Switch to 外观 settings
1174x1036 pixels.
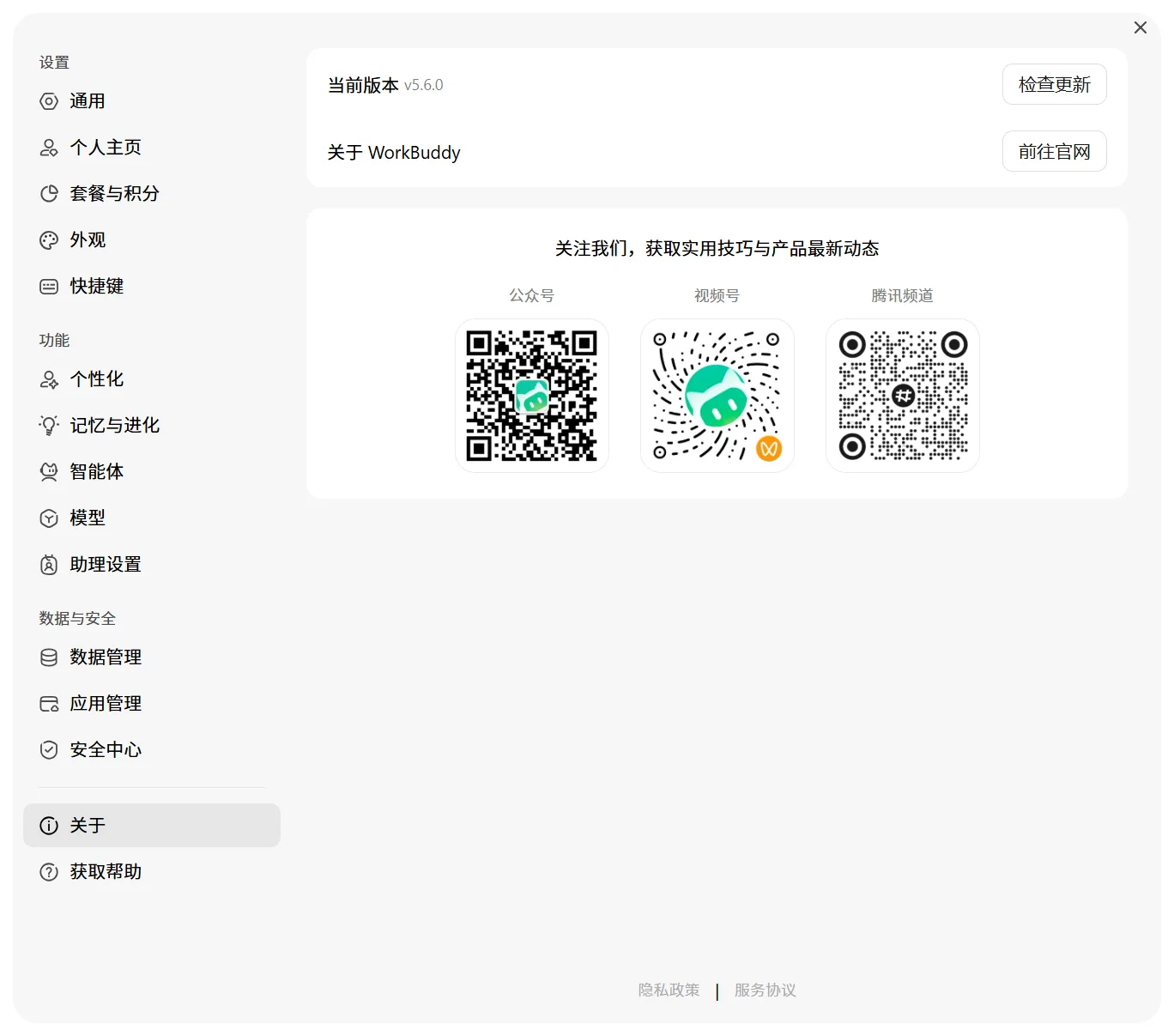152,240
